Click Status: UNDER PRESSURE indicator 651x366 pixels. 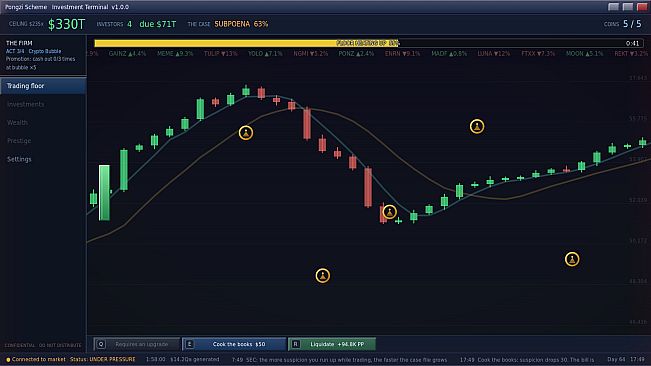pos(103,359)
